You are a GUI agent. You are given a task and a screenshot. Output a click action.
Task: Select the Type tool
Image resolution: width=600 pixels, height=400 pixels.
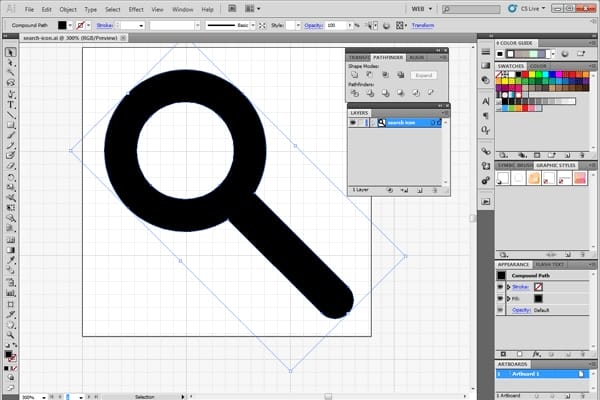(11, 104)
